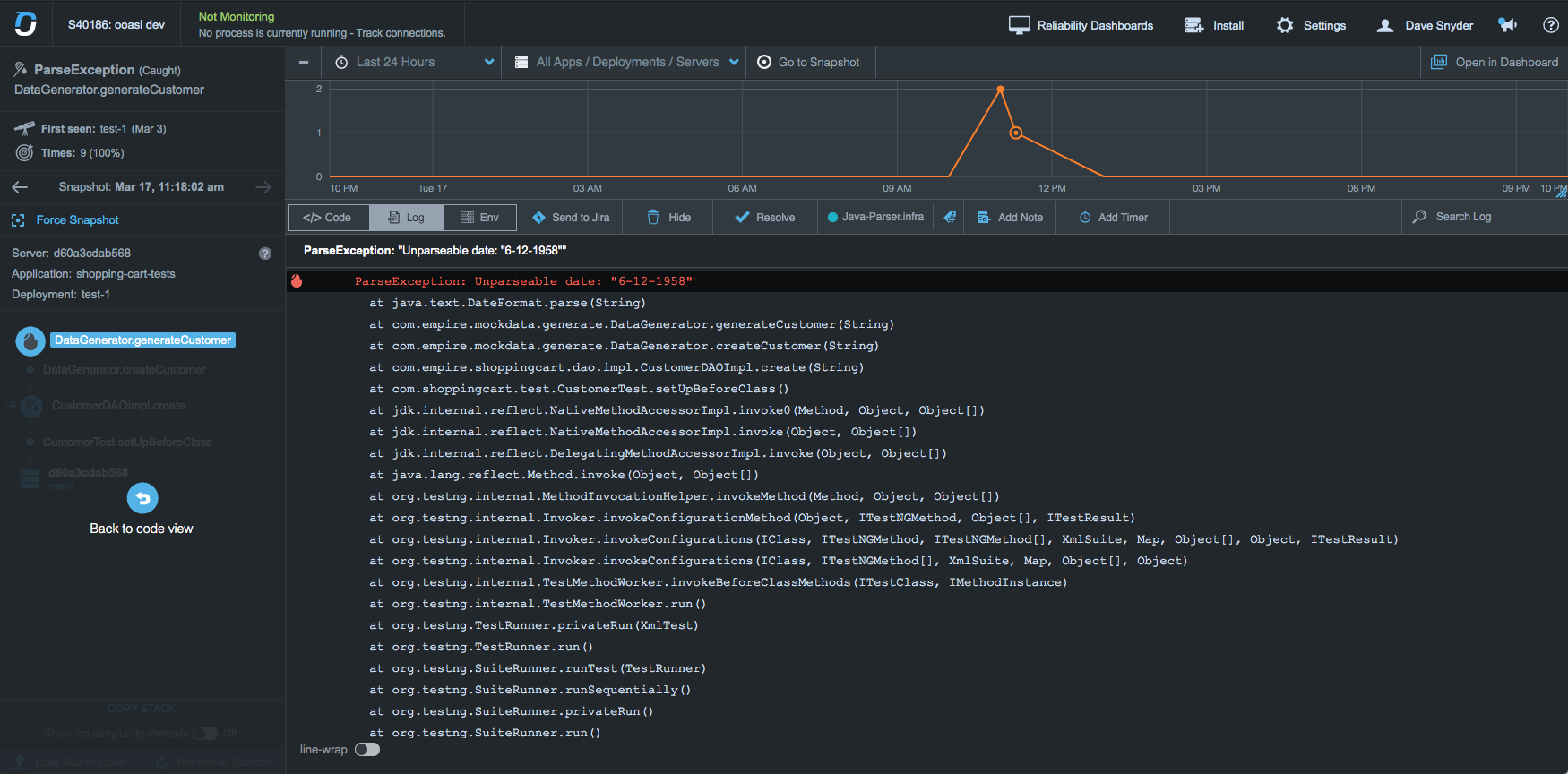Collapse the graph panel with minus button

pos(304,63)
